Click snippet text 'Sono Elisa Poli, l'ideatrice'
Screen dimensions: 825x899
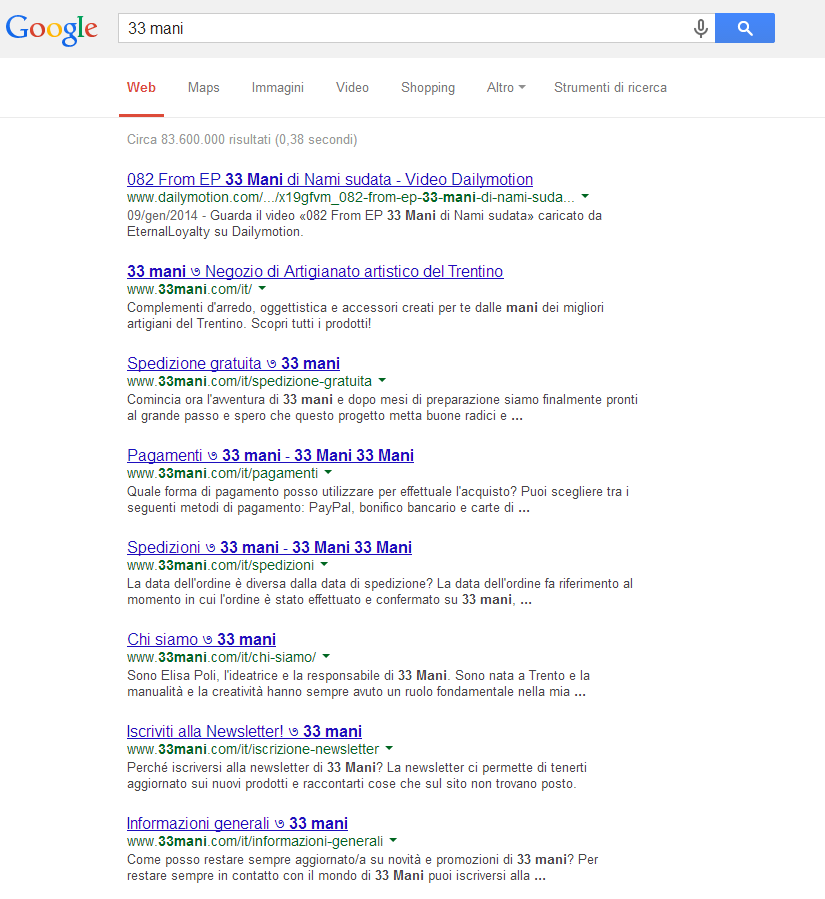[358, 683]
